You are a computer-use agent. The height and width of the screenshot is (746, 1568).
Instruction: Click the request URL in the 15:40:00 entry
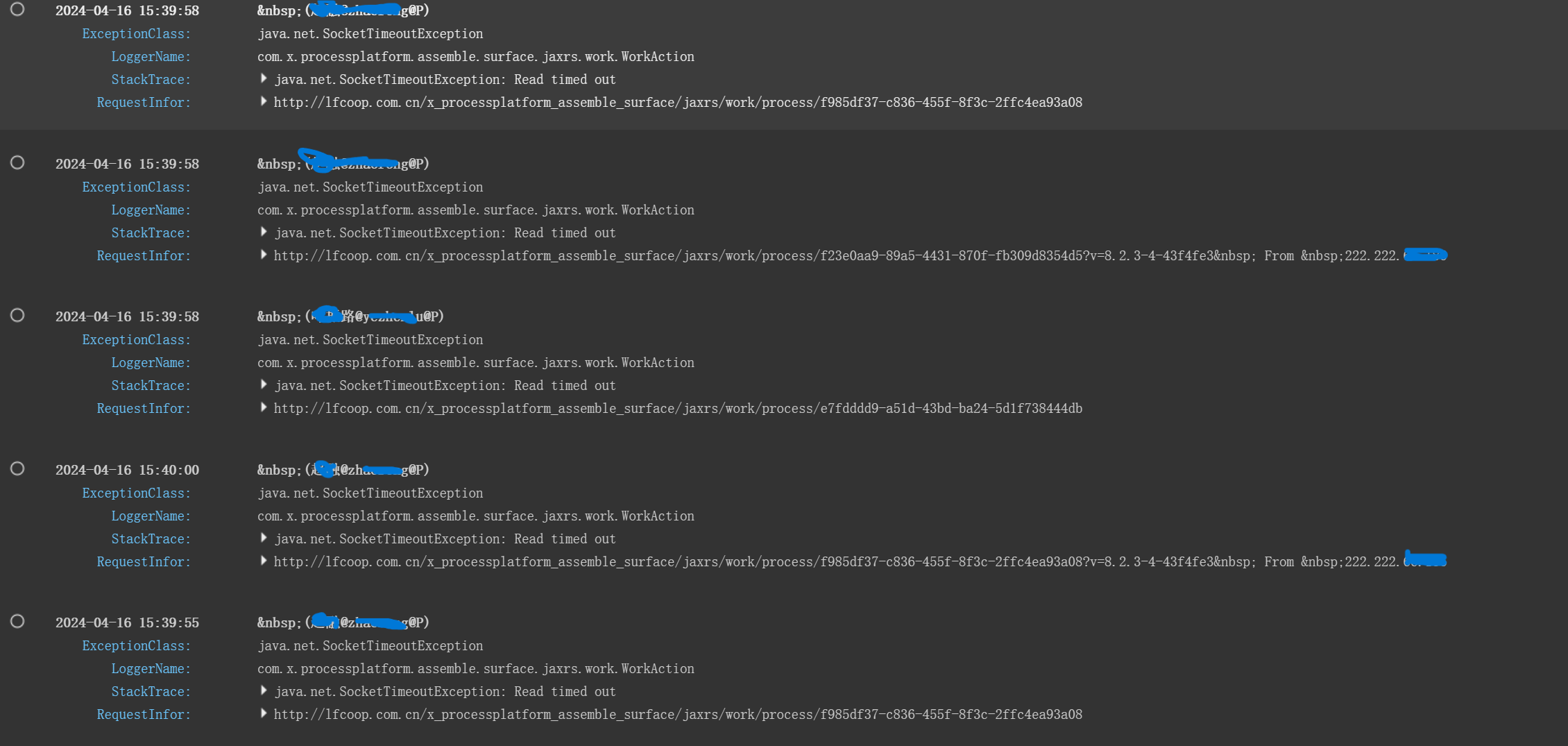coord(763,562)
